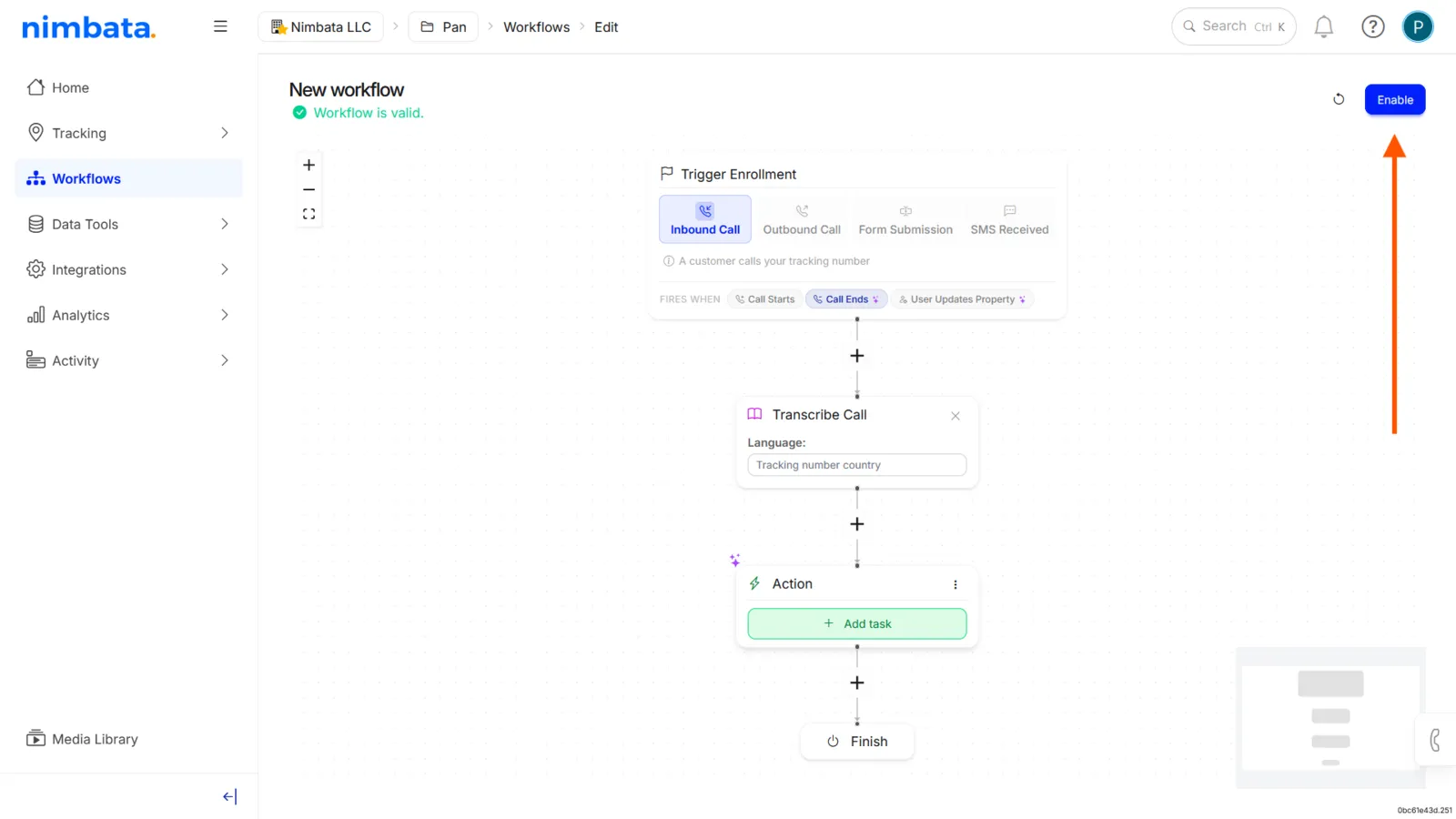Open Workflows in sidebar
Screen dimensions: 1456x819
click(128, 178)
